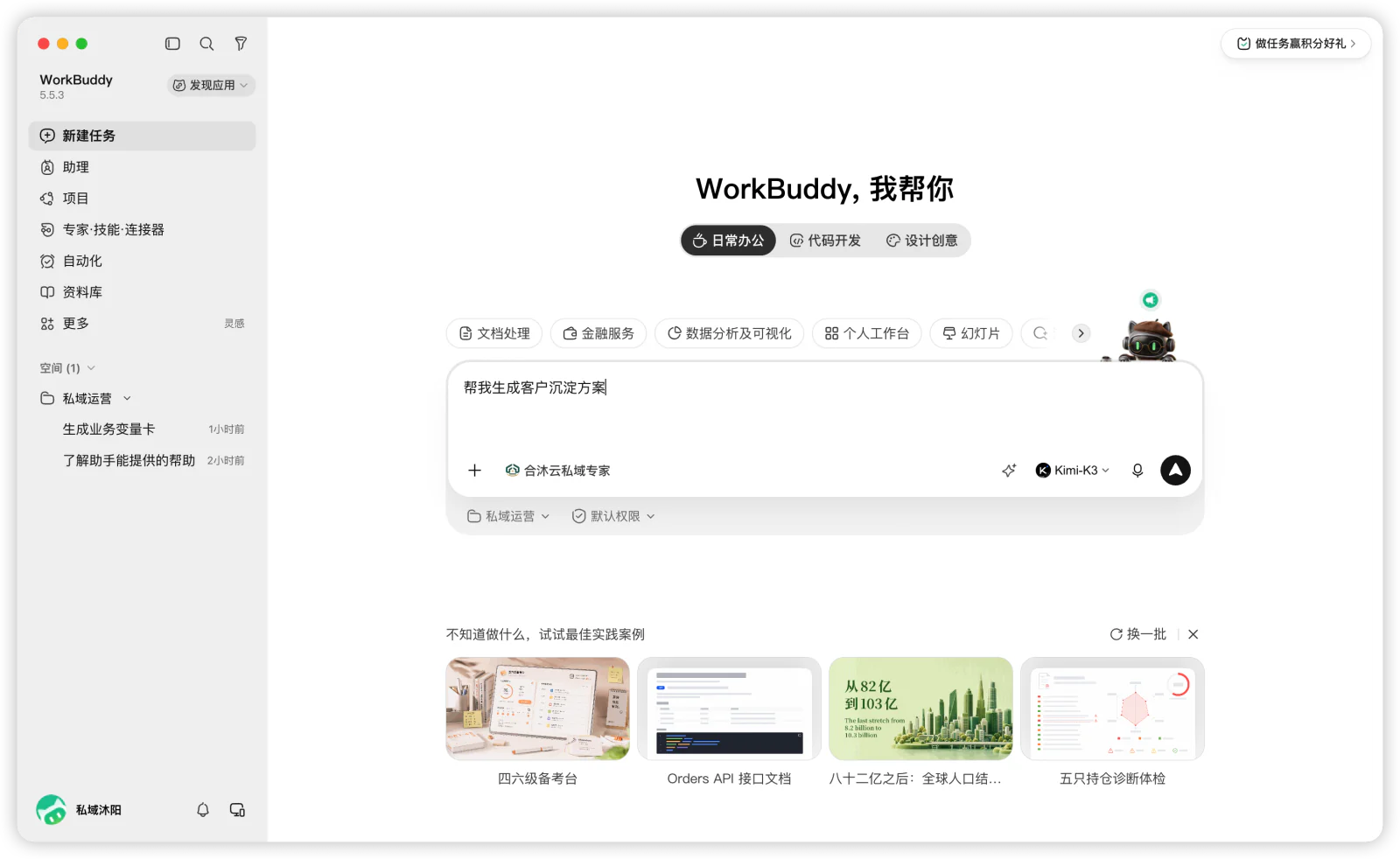Switch to the 代码开发 tab

point(825,241)
